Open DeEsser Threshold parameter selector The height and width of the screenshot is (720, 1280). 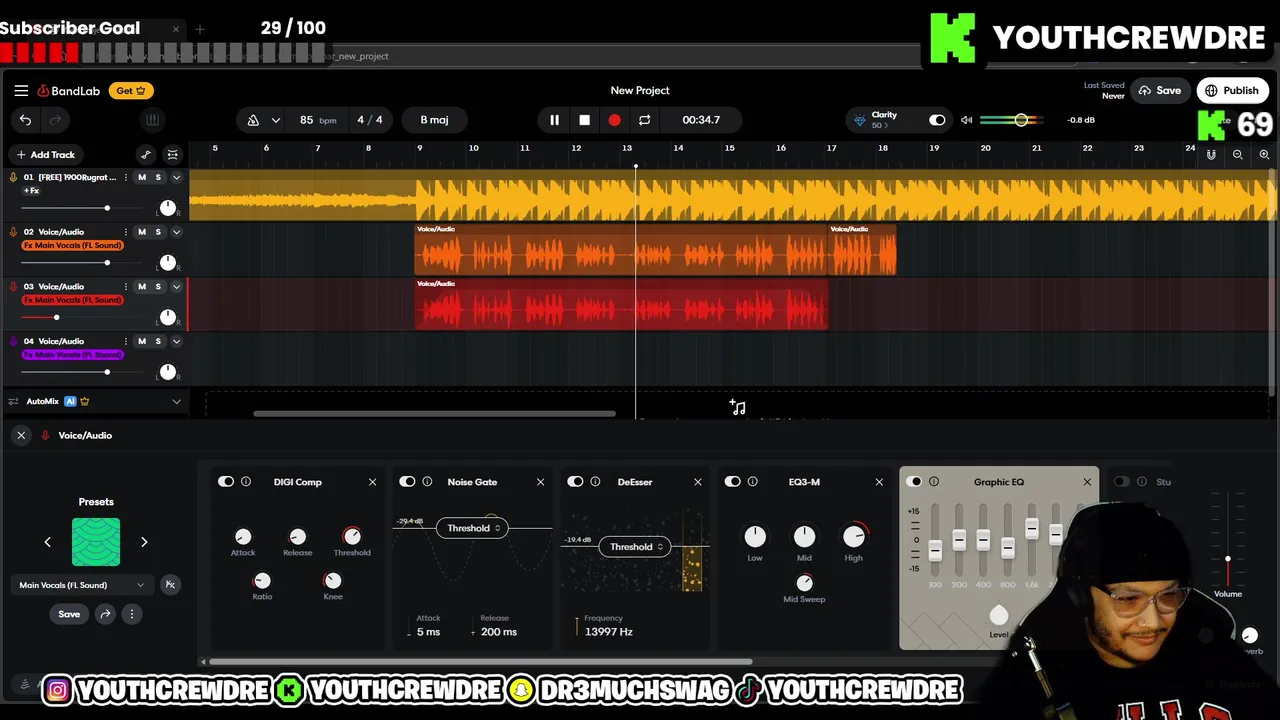(x=636, y=547)
